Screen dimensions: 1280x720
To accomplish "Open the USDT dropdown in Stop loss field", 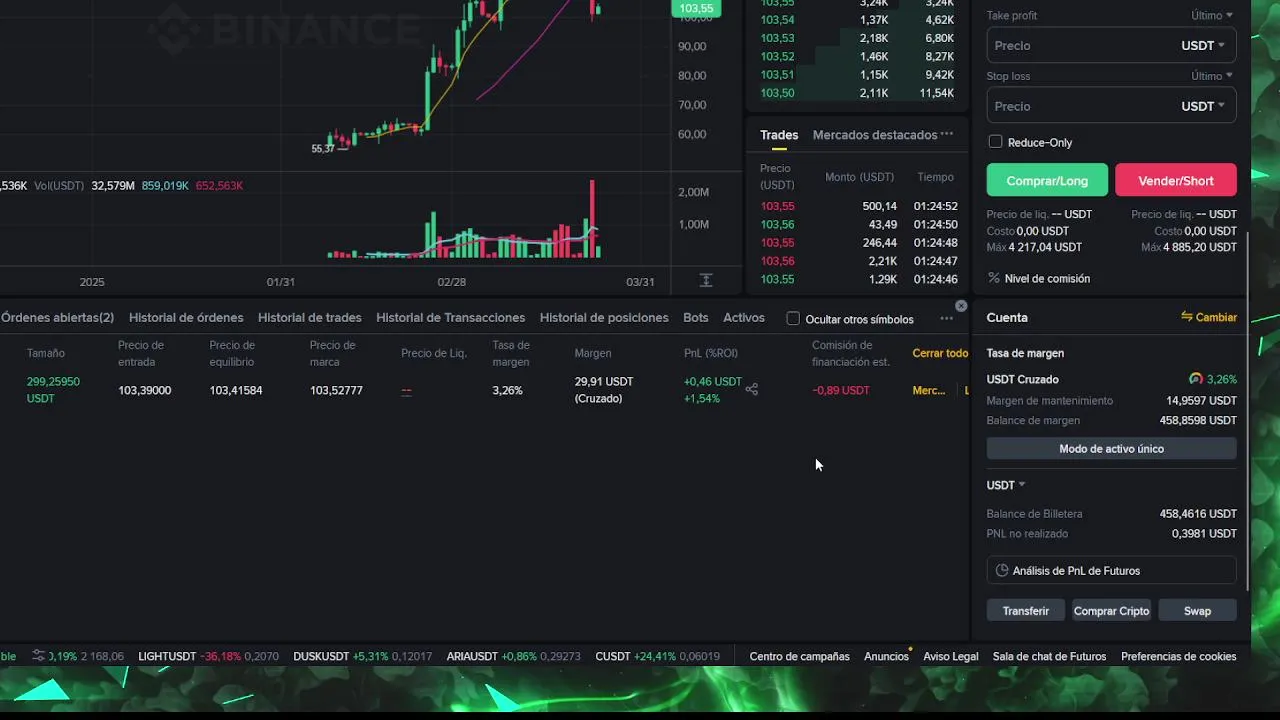I will coord(1203,106).
